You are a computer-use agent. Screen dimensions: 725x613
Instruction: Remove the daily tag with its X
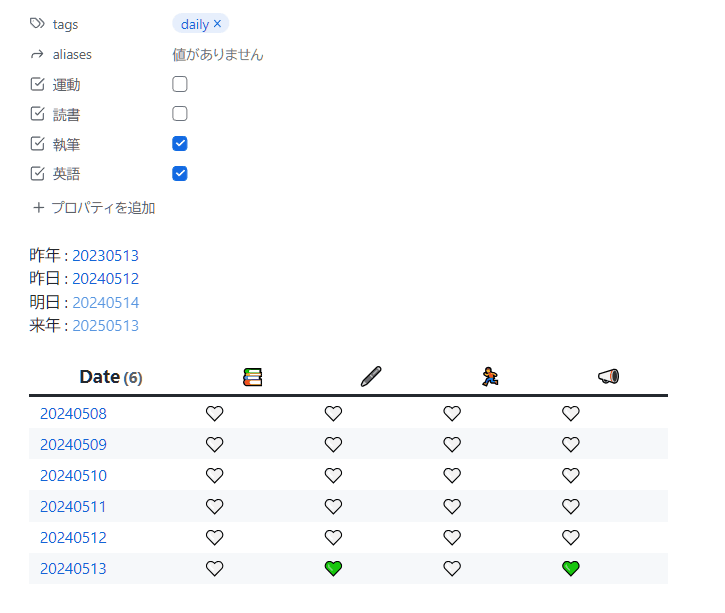click(x=218, y=24)
